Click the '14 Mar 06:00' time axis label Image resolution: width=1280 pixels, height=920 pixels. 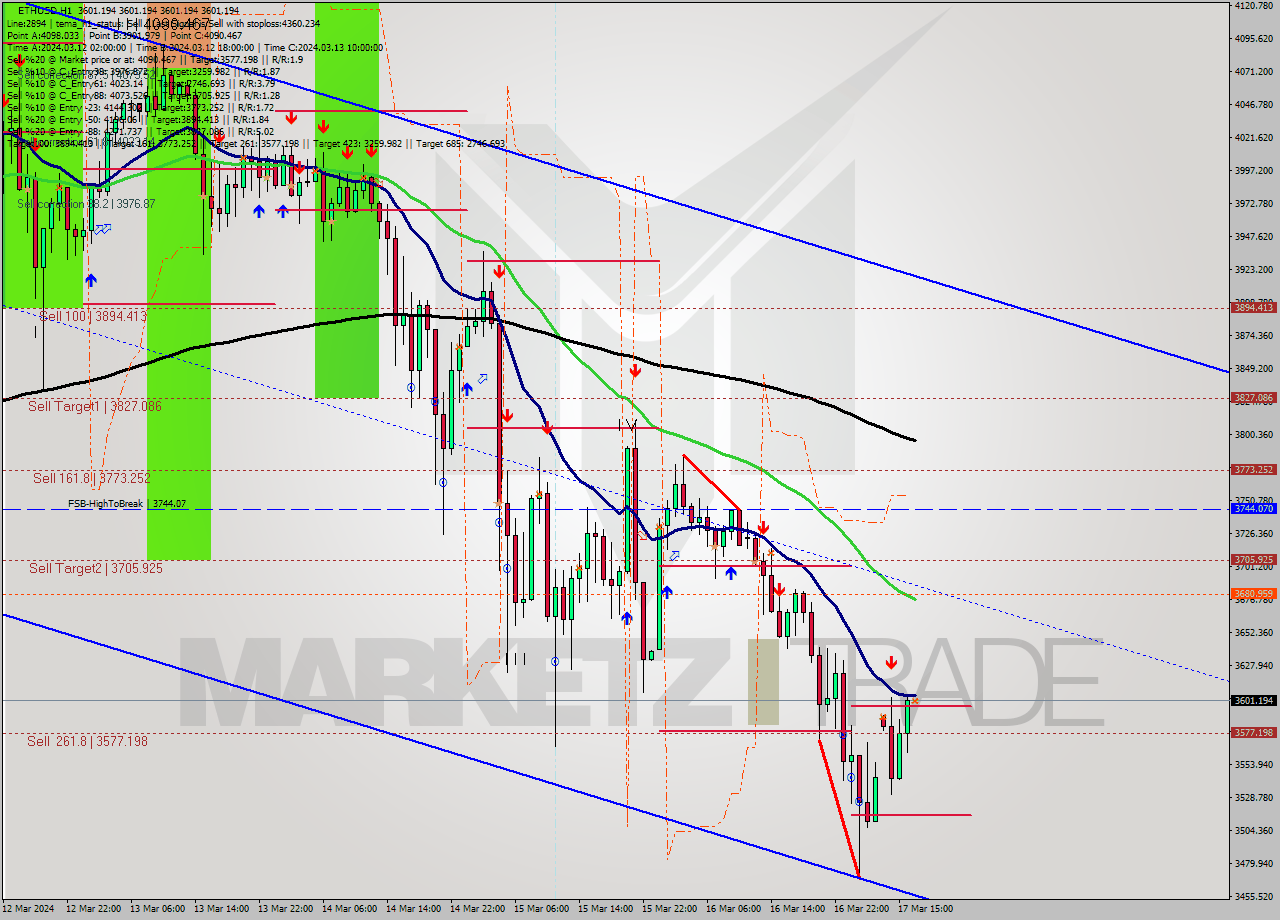[x=348, y=909]
